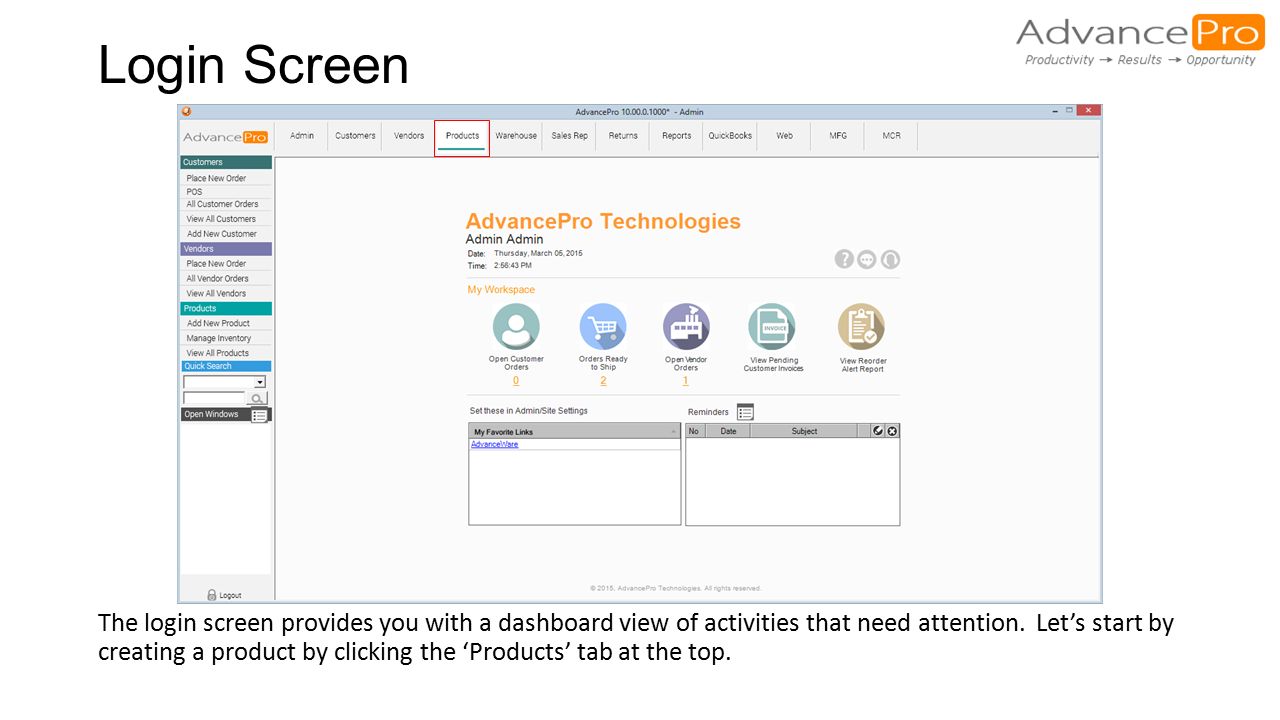Open the View Reorder Alert Report icon
The width and height of the screenshot is (1280, 720).
click(x=861, y=327)
